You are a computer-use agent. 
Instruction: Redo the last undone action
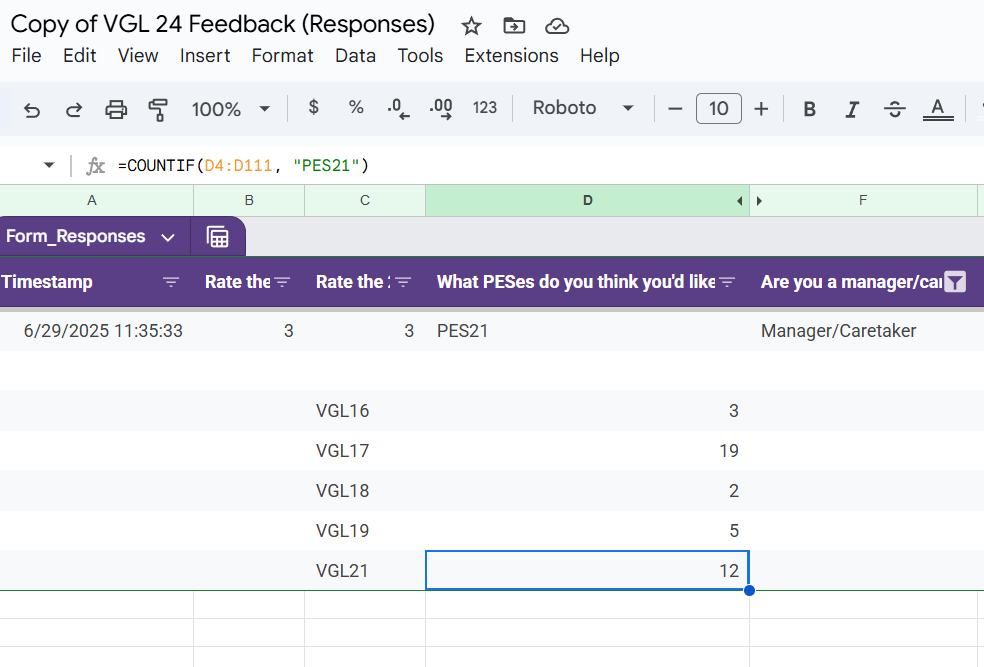point(74,110)
